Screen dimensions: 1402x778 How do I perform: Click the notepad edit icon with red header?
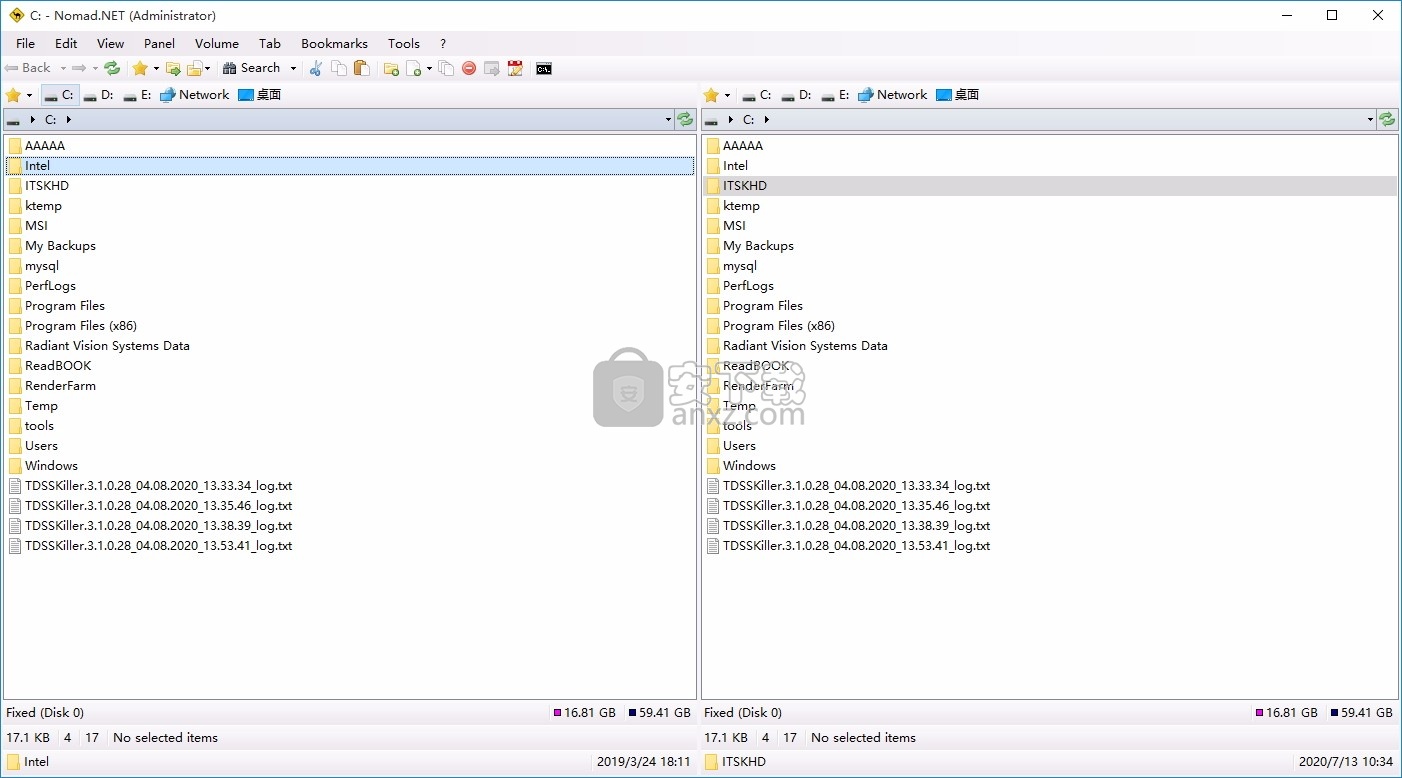pyautogui.click(x=515, y=68)
